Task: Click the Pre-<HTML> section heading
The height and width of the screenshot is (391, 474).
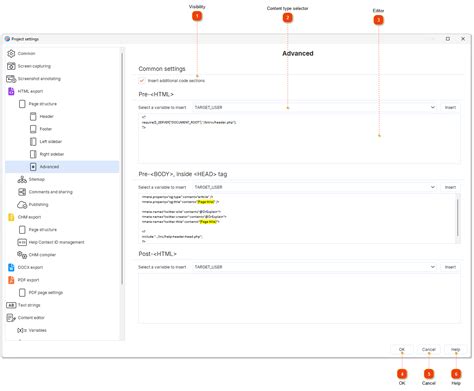Action: tap(156, 94)
